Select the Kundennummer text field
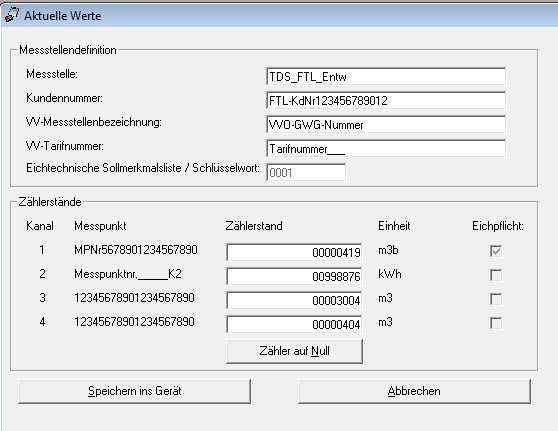 (x=386, y=100)
